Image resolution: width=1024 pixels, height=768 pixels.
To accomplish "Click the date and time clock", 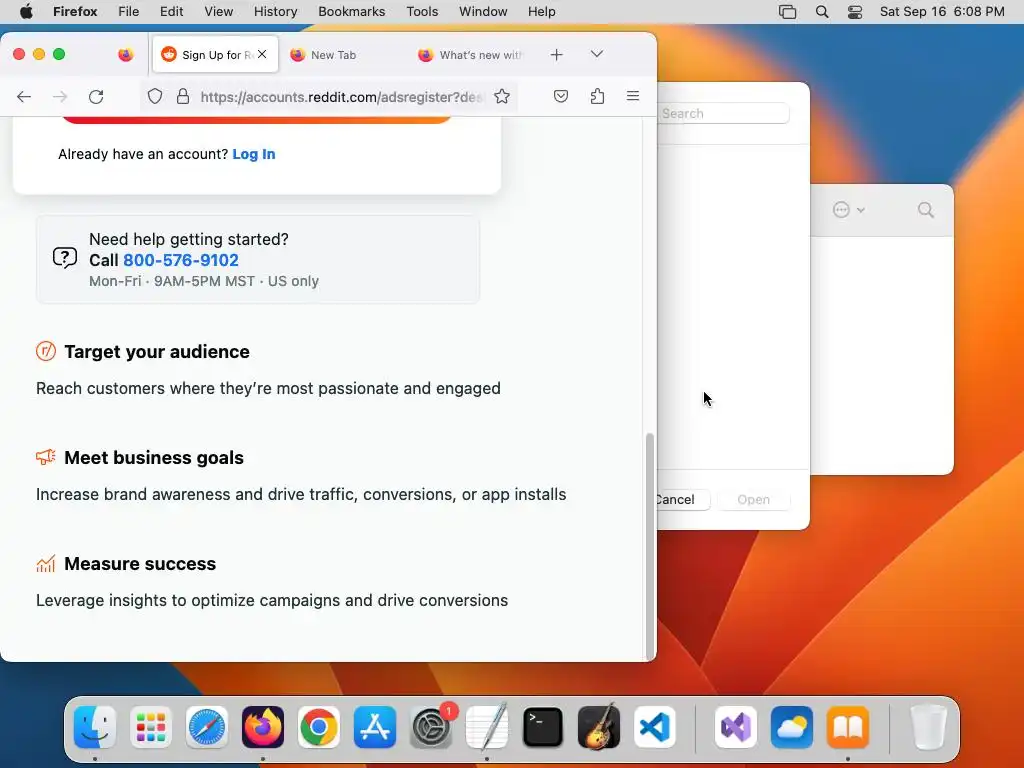I will pyautogui.click(x=942, y=12).
